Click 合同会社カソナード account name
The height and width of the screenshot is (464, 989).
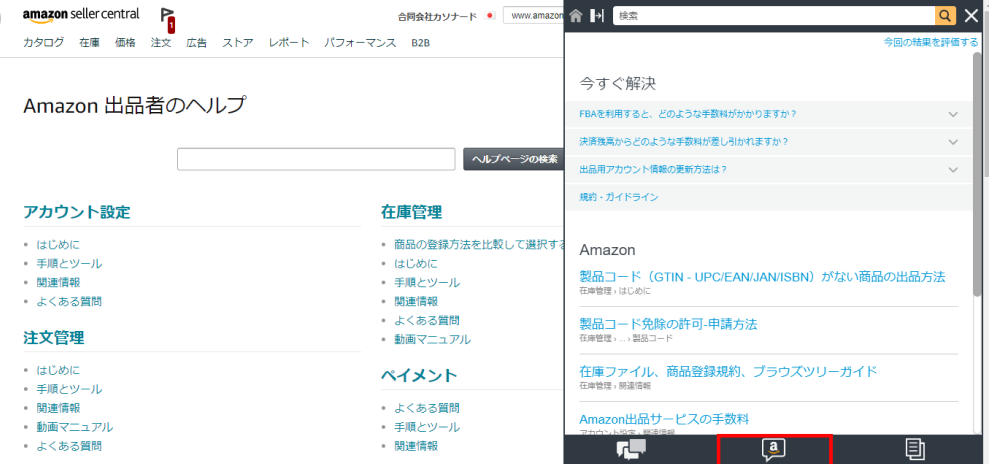(x=437, y=16)
